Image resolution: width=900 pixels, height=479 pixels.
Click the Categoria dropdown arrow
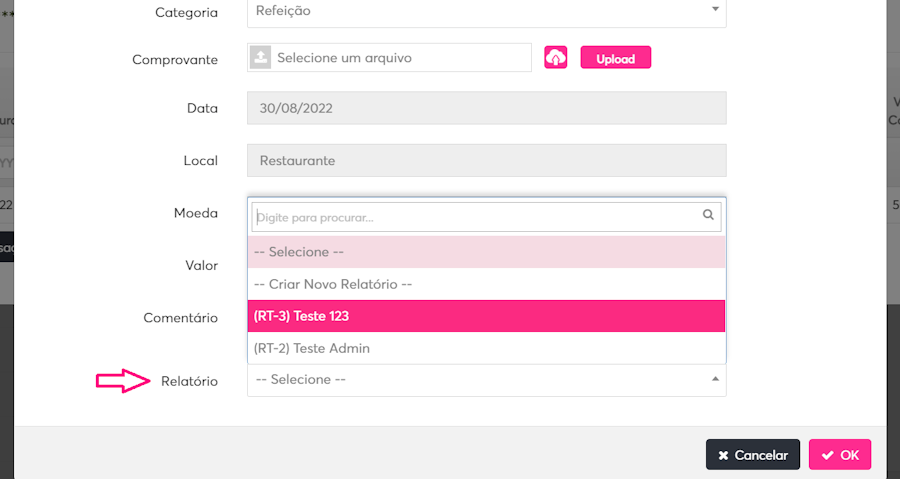[x=714, y=9]
